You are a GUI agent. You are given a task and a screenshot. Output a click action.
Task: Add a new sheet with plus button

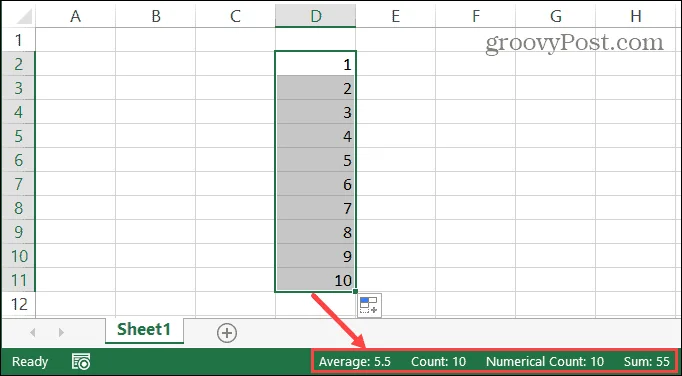227,333
